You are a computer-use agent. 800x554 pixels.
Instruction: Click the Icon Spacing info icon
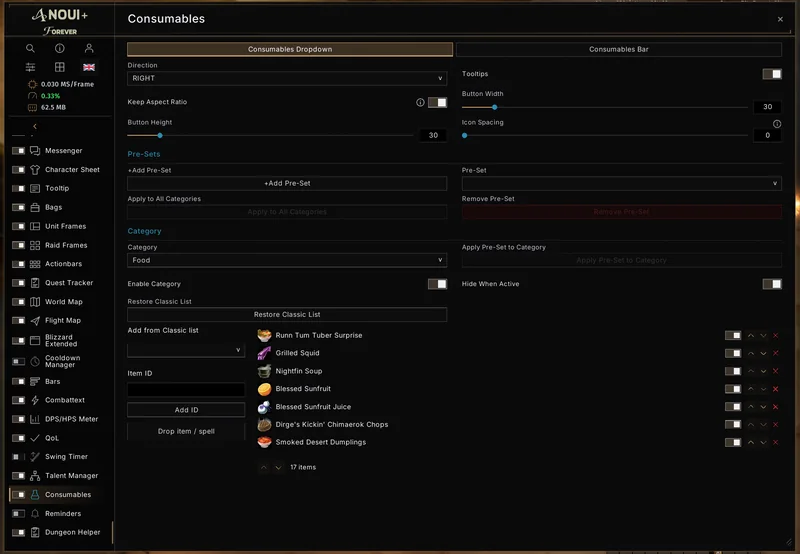tap(777, 123)
